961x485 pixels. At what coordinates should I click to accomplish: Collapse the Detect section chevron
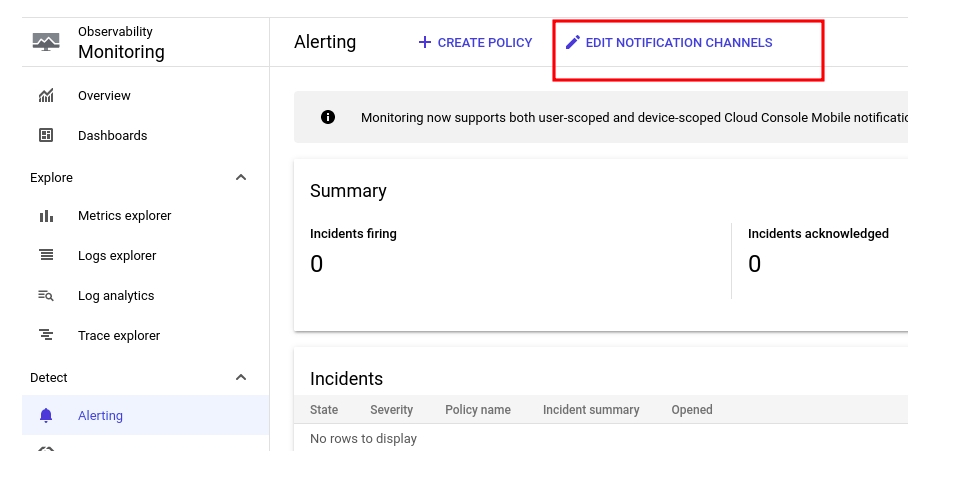[240, 378]
